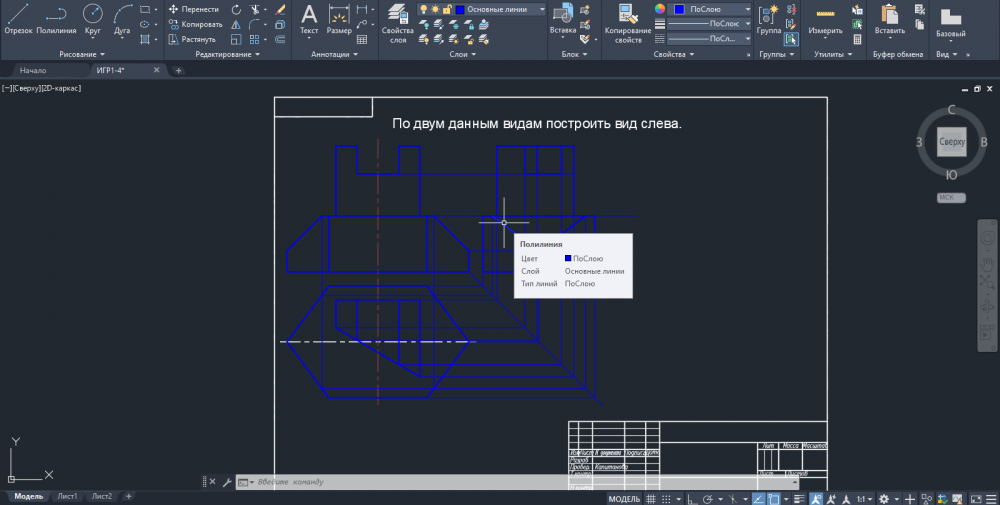Open customization menu in status bar
1000x505 pixels.
(x=990, y=499)
